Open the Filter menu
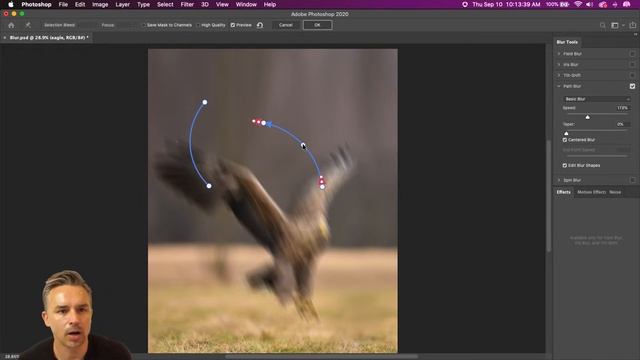 pyautogui.click(x=187, y=4)
